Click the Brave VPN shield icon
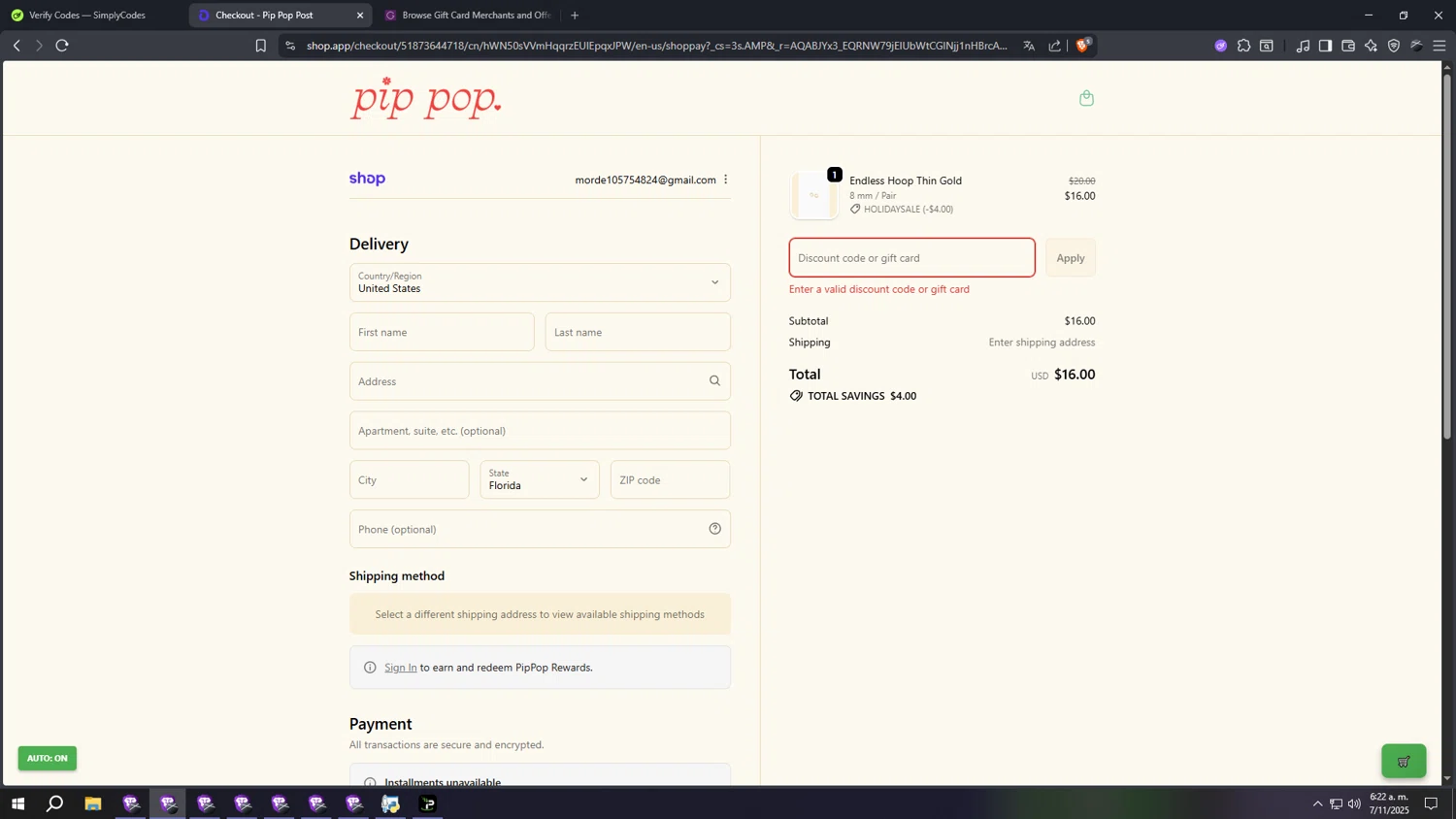Screen dimensions: 1456x819 (1394, 46)
